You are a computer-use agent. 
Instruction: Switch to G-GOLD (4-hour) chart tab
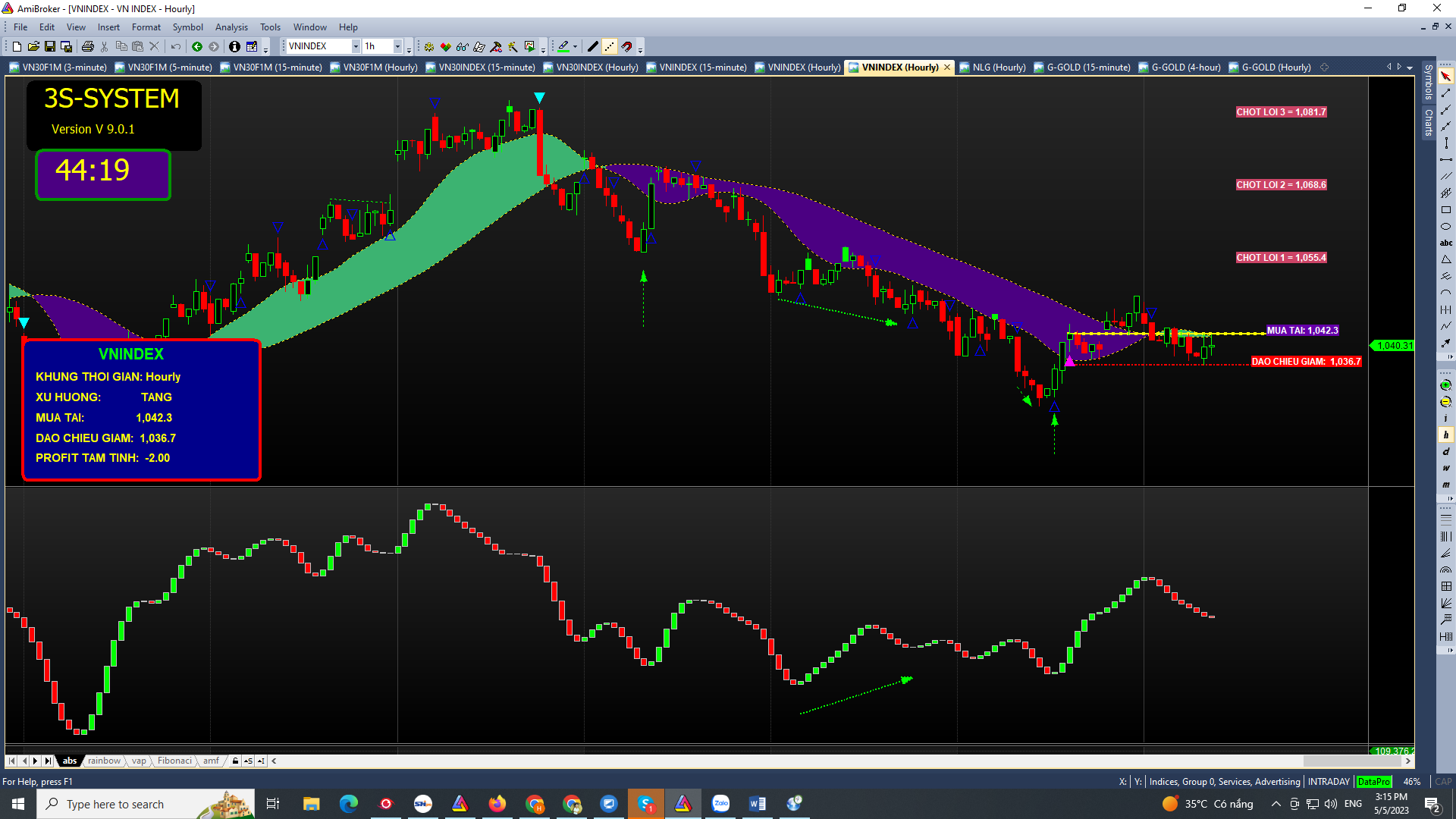pyautogui.click(x=1185, y=67)
